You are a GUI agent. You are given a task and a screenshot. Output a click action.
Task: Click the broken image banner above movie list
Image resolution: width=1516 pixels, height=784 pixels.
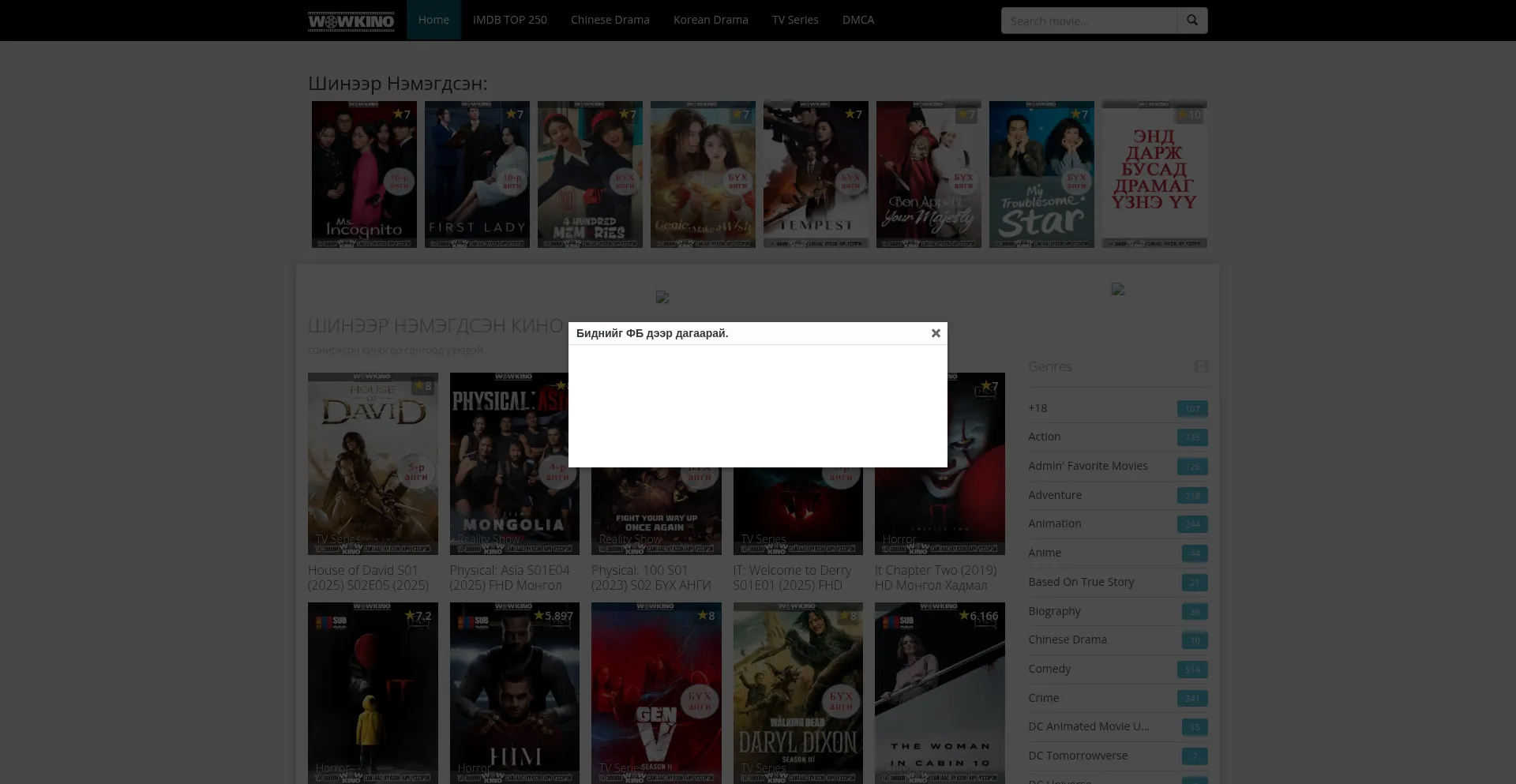[662, 297]
